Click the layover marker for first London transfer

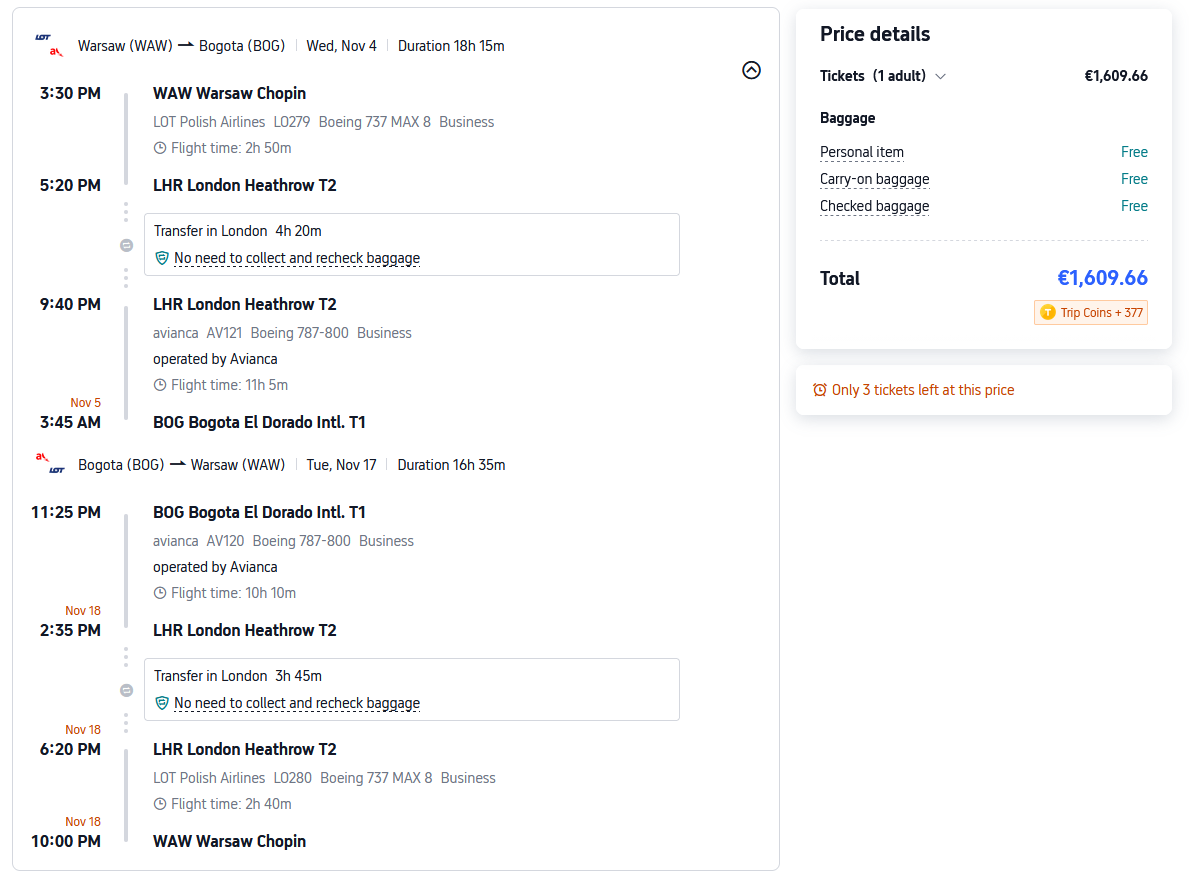pyautogui.click(x=126, y=244)
